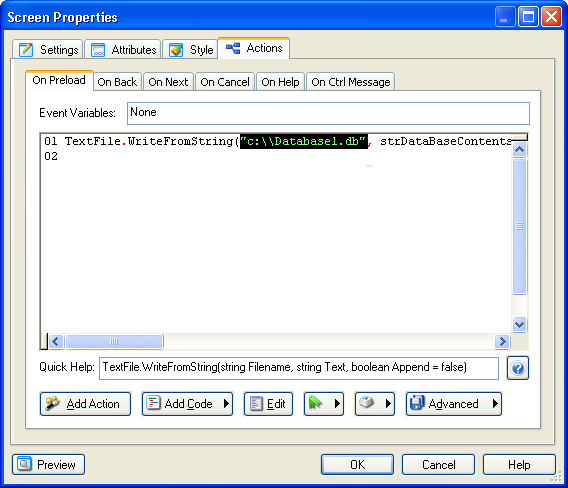Viewport: 568px width, 488px height.
Task: Open the green arrow dropdown button
Action: 323,404
